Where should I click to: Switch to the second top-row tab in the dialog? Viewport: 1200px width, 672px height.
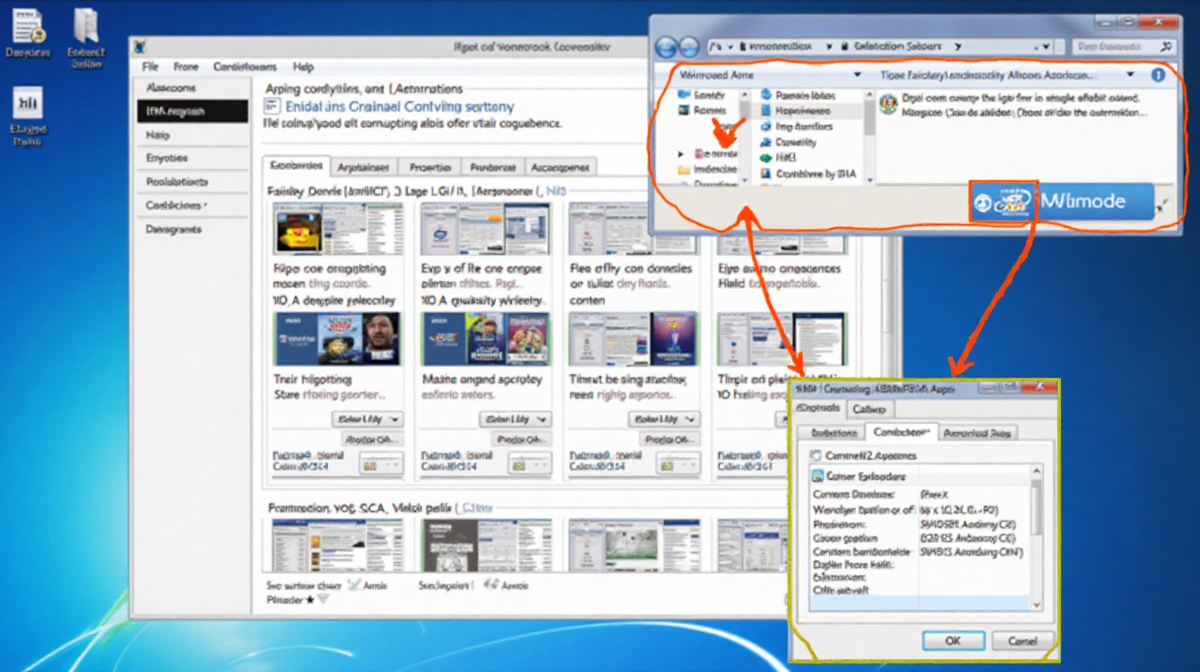pos(868,409)
